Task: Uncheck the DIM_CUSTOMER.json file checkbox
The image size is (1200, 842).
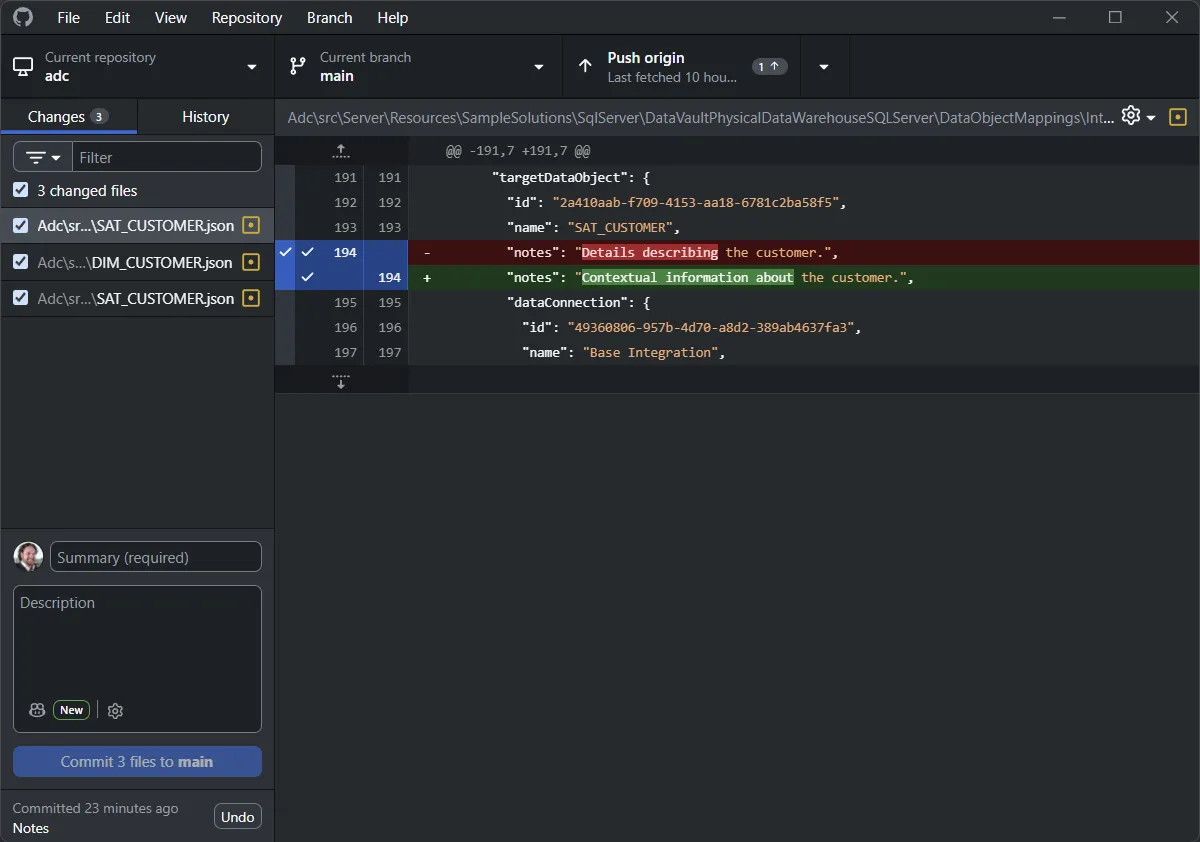Action: (x=21, y=262)
